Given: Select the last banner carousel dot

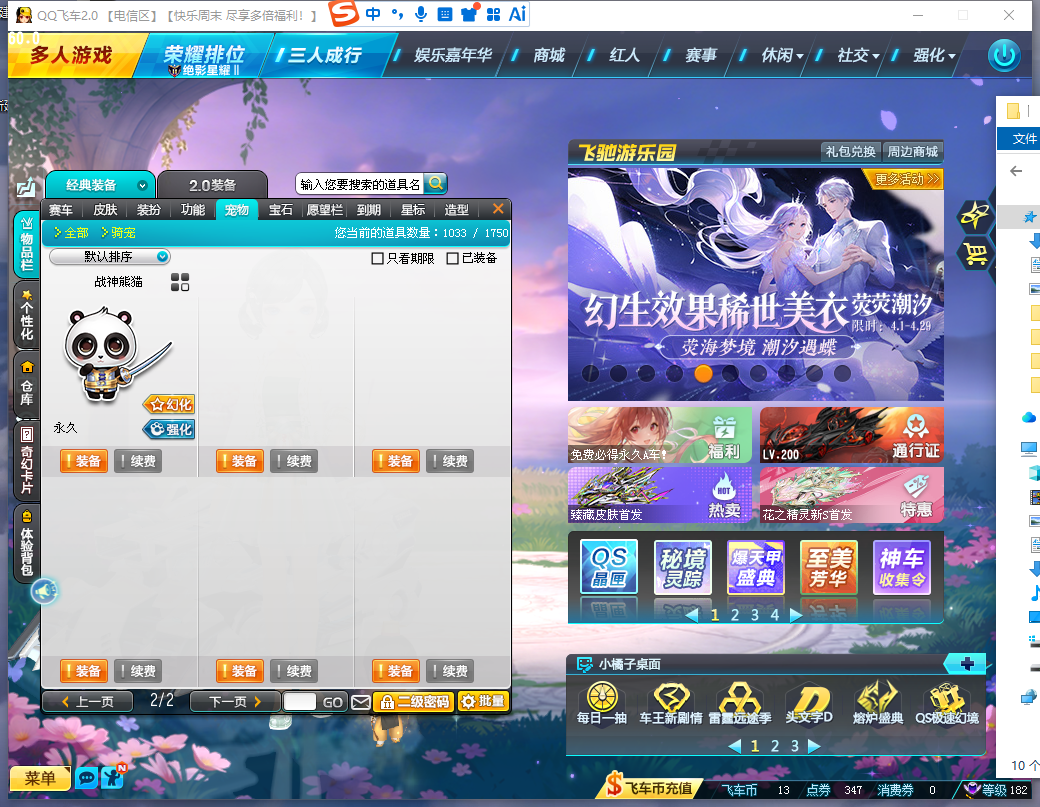Looking at the screenshot, I should pos(842,373).
